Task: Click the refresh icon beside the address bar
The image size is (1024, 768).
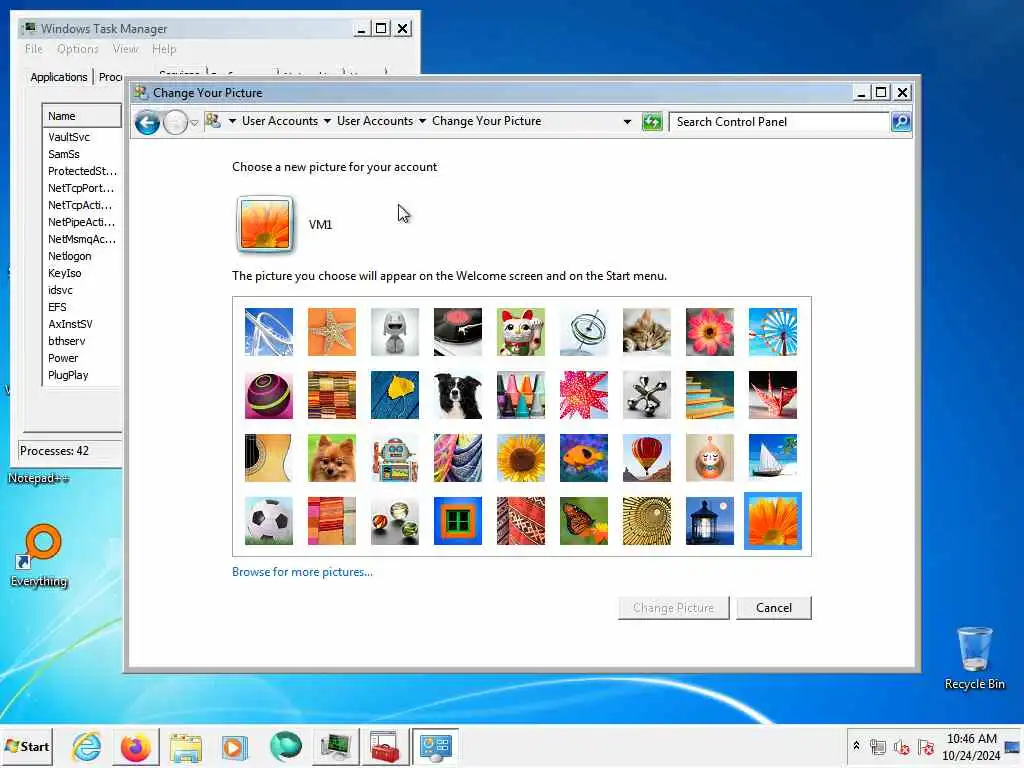Action: [x=652, y=122]
